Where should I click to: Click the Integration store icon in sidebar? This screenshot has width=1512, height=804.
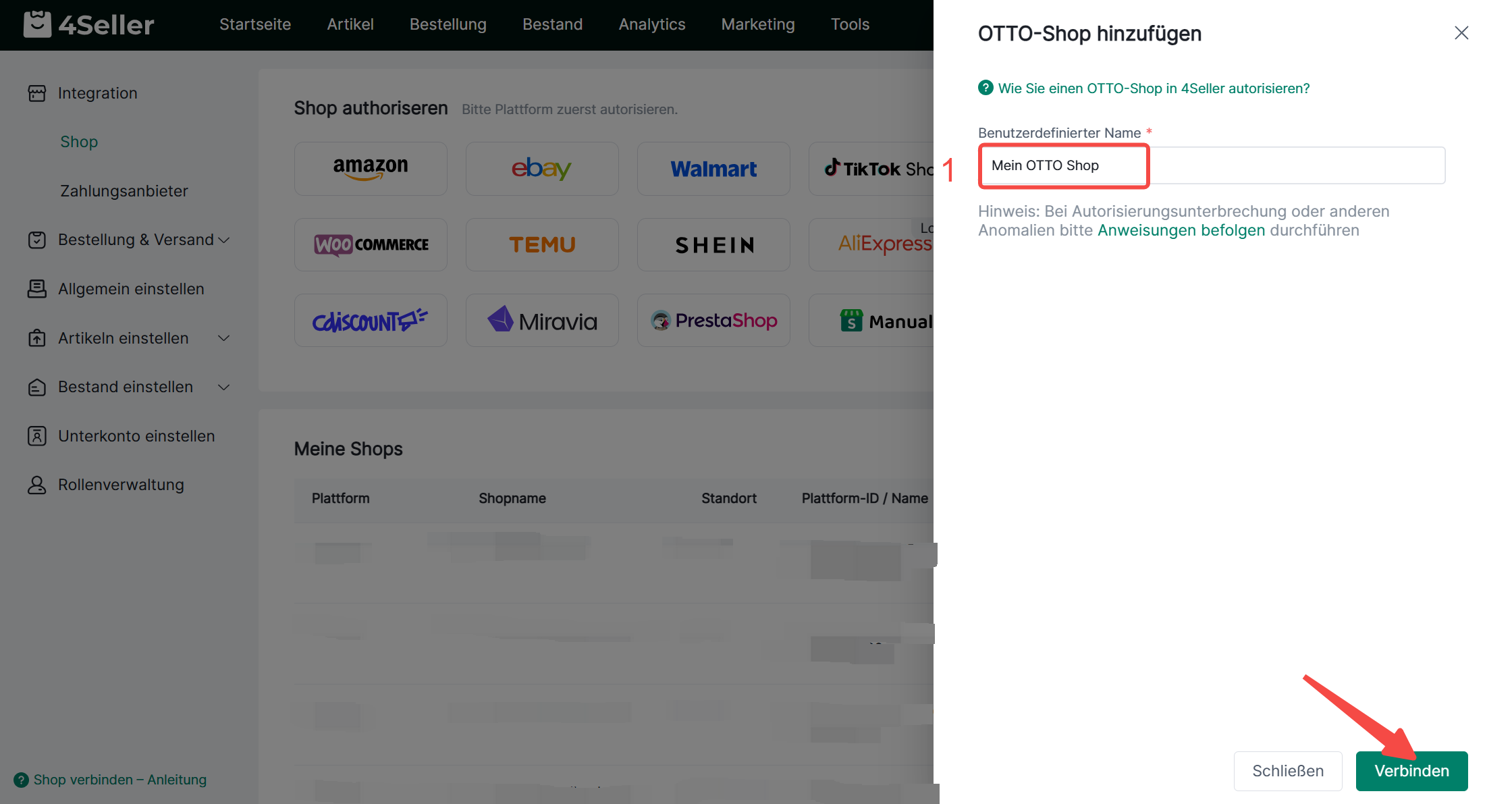37,93
